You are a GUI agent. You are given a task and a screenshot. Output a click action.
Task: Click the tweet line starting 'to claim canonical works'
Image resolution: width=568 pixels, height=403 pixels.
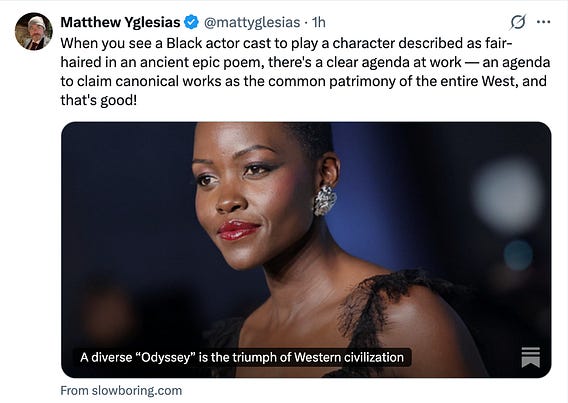(304, 81)
